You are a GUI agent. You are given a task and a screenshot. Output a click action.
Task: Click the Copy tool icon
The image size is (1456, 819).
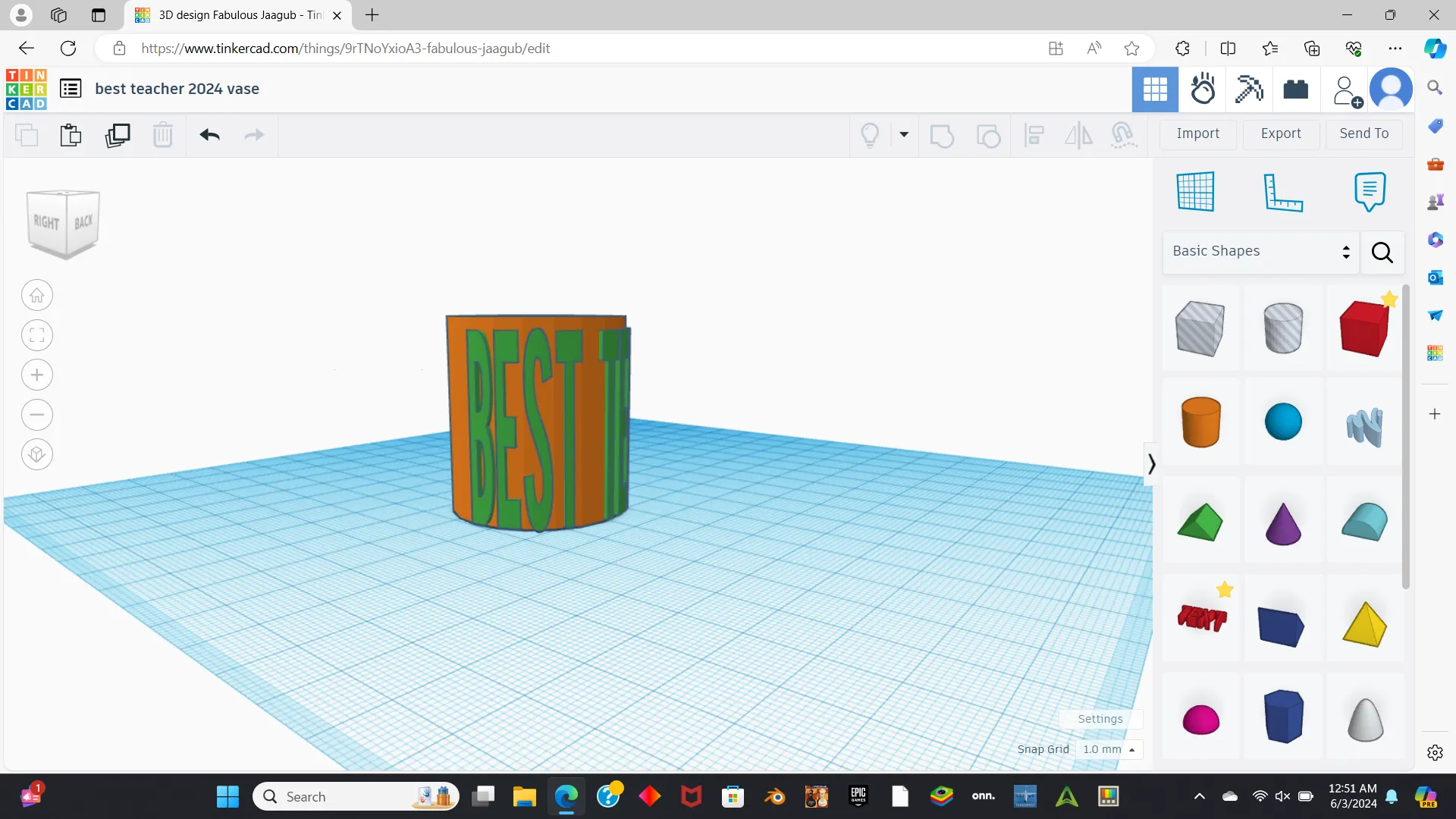click(x=27, y=135)
